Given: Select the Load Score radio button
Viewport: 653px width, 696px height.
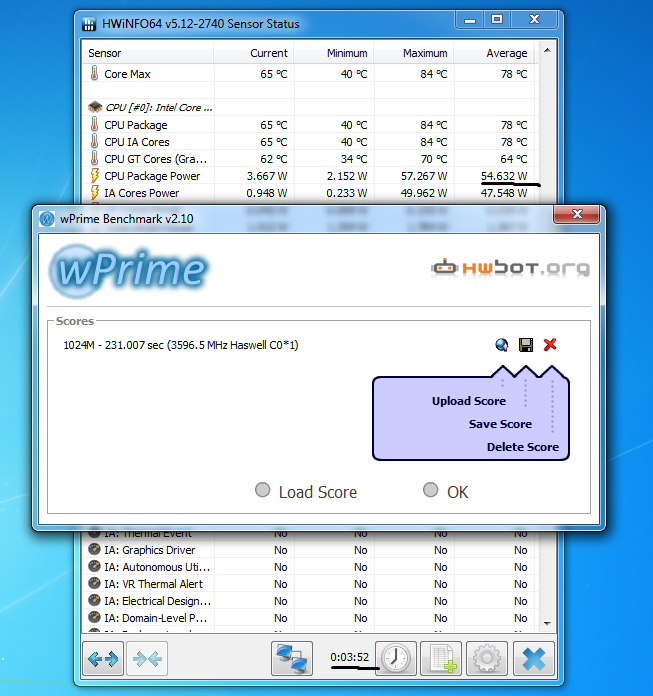Looking at the screenshot, I should 262,490.
